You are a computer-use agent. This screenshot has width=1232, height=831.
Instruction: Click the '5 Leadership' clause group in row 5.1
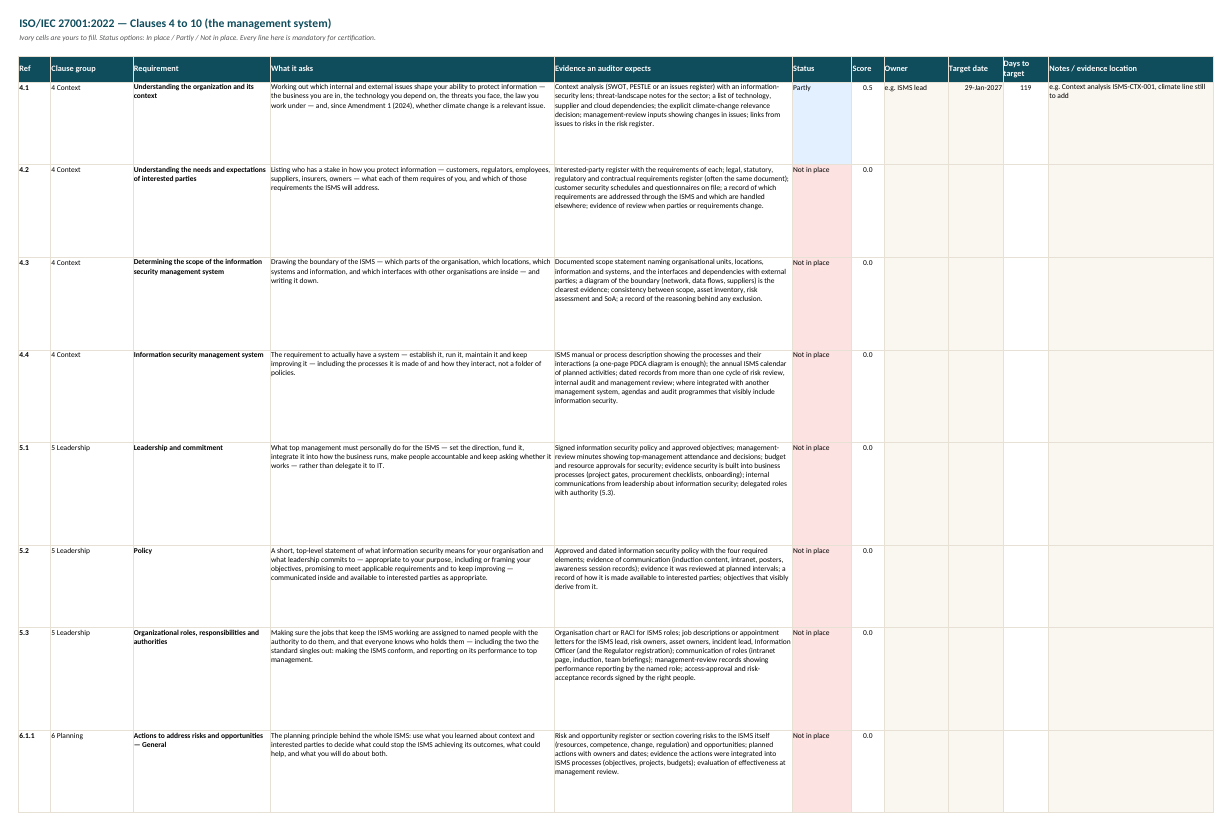pos(91,492)
